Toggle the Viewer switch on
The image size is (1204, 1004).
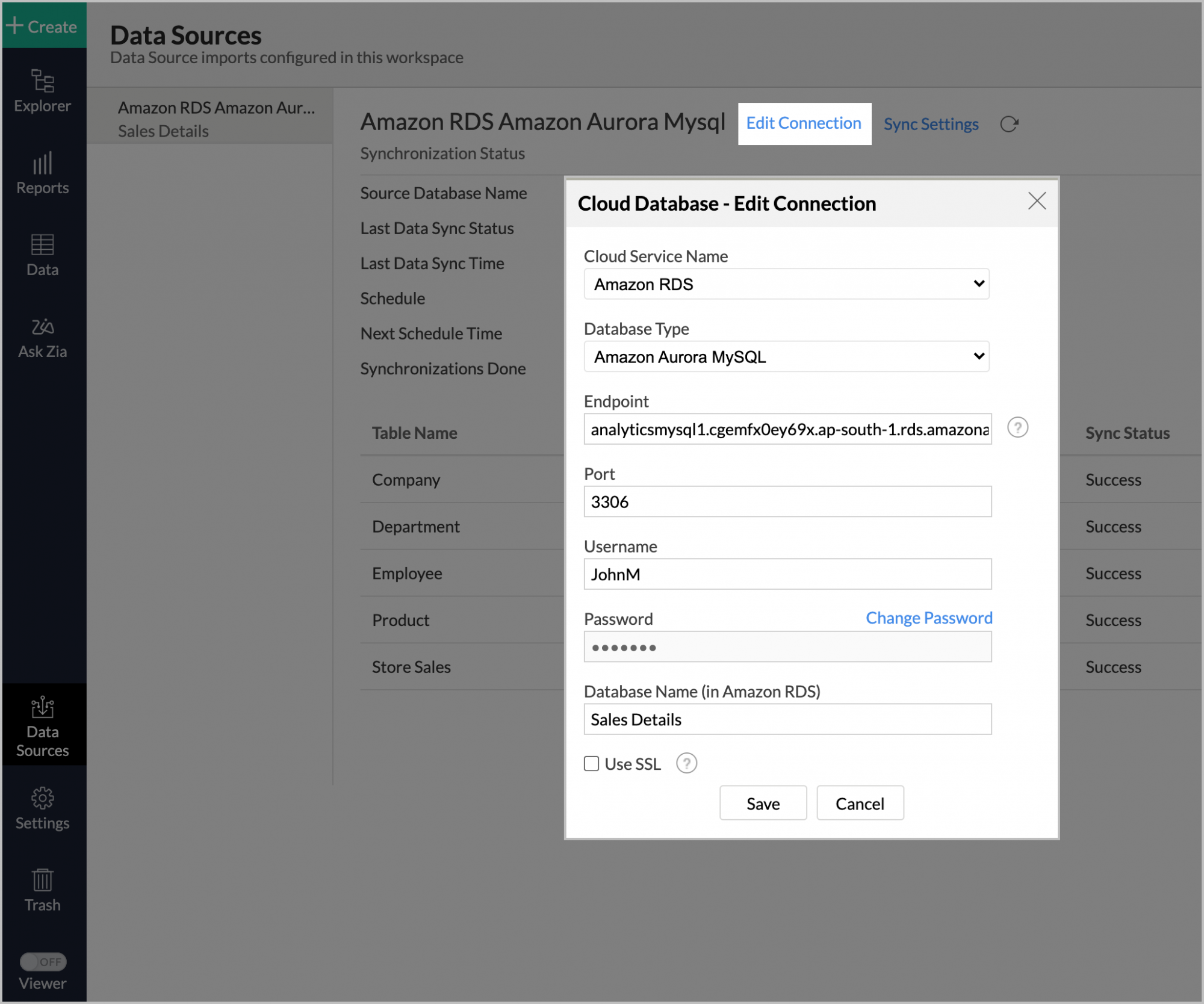coord(43,961)
